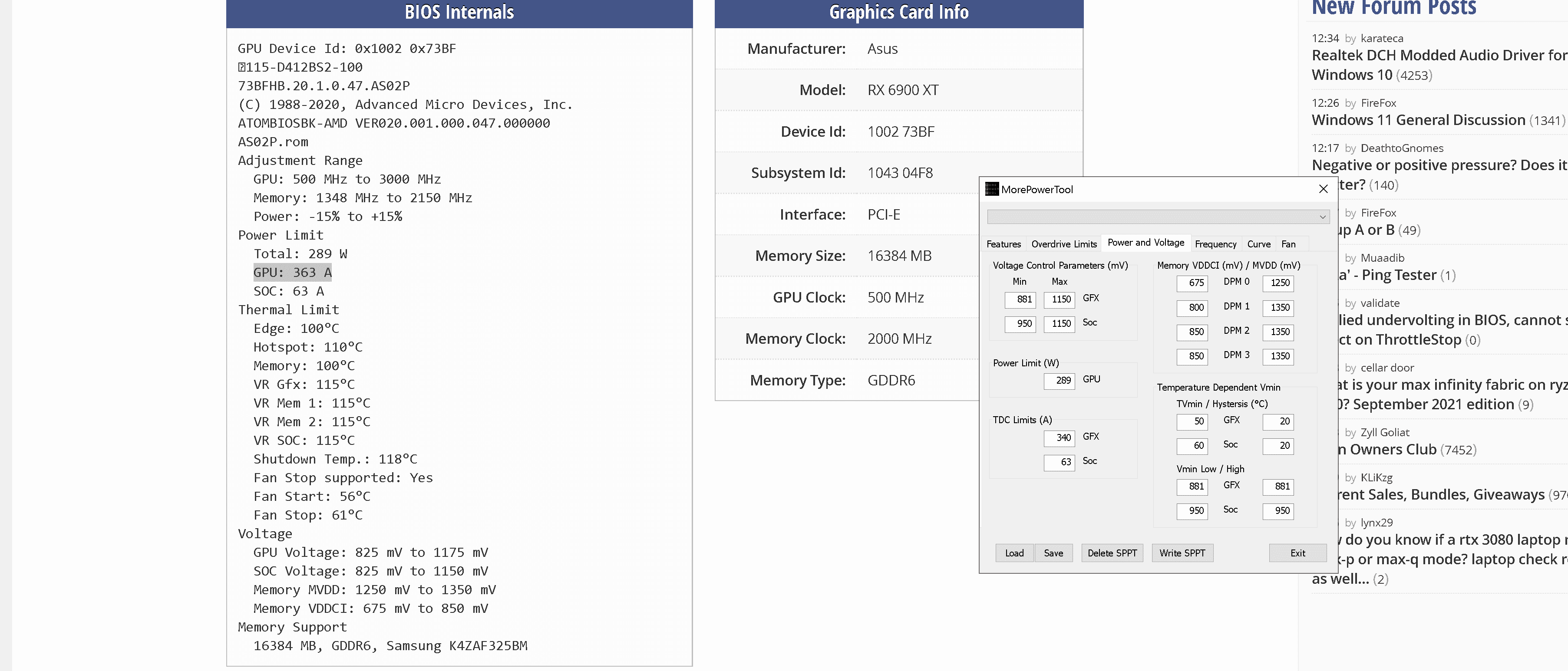Edit the GFX maximum voltage field 1150
The image size is (1568, 671).
click(x=1059, y=299)
